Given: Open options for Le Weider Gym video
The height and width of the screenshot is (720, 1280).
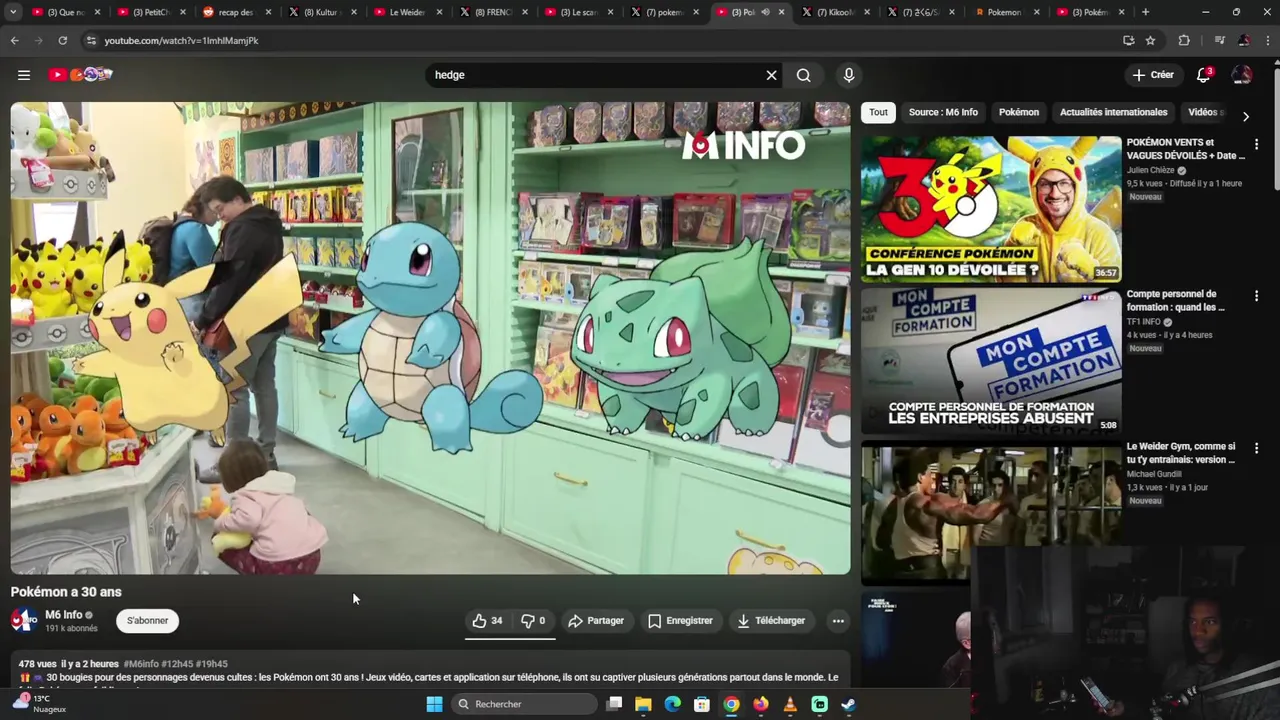Looking at the screenshot, I should click(x=1256, y=448).
